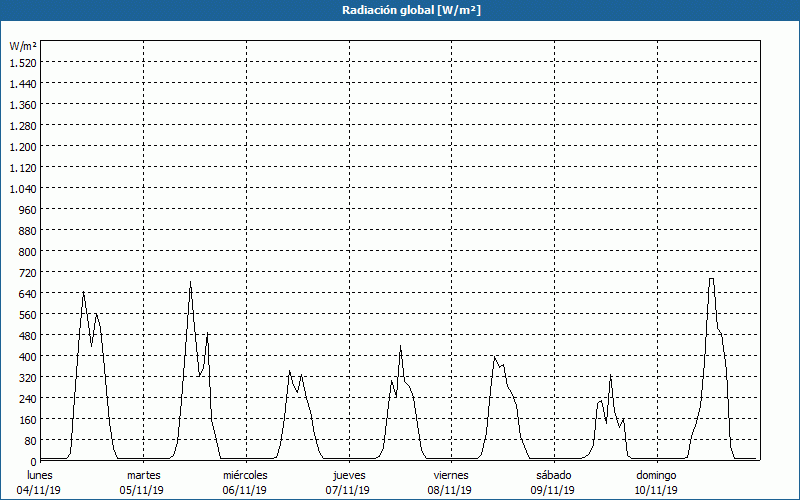
Task: Click the 320 y-axis value
Action: [x=29, y=378]
